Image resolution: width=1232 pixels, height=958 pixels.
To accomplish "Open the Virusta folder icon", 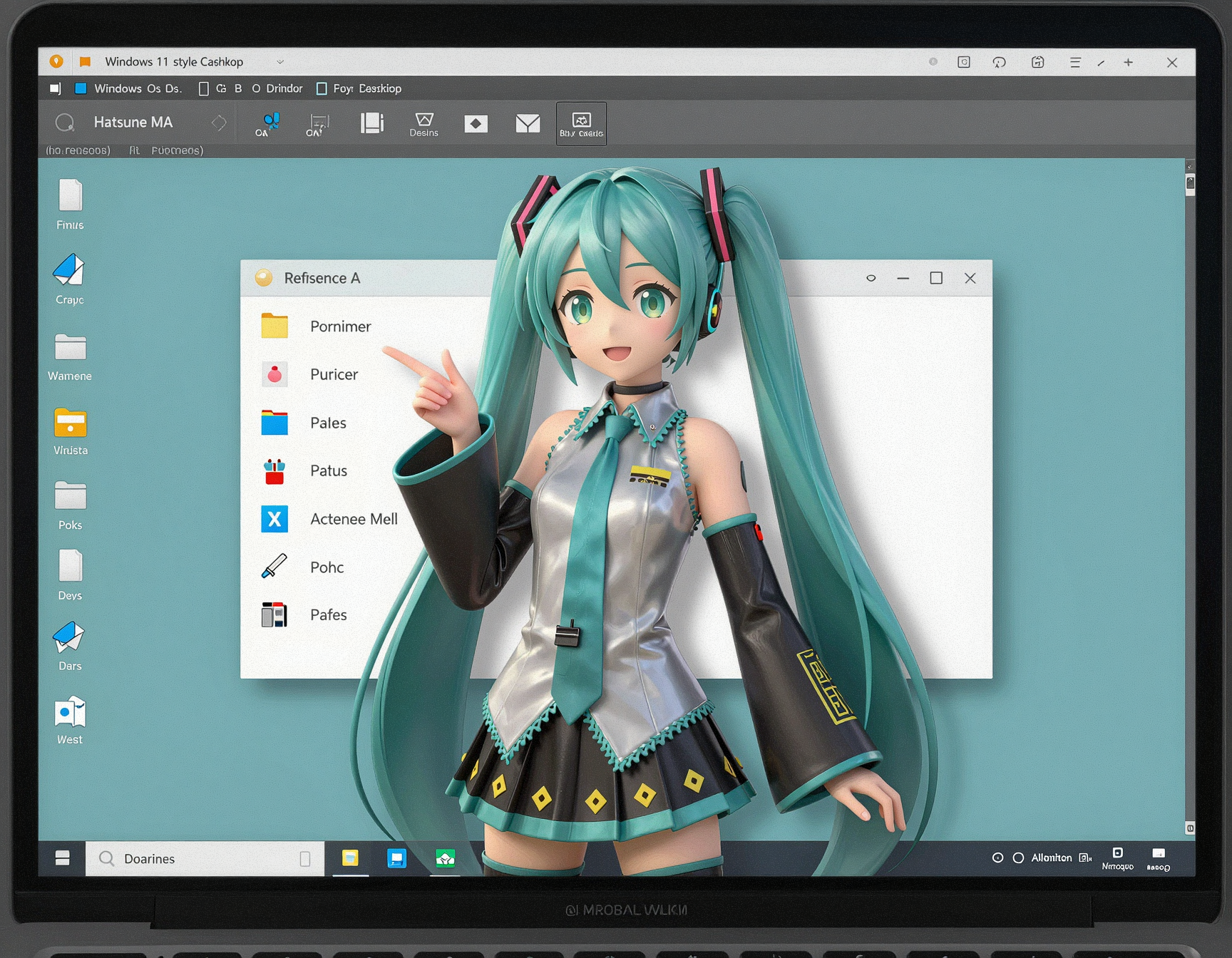I will click(x=70, y=431).
